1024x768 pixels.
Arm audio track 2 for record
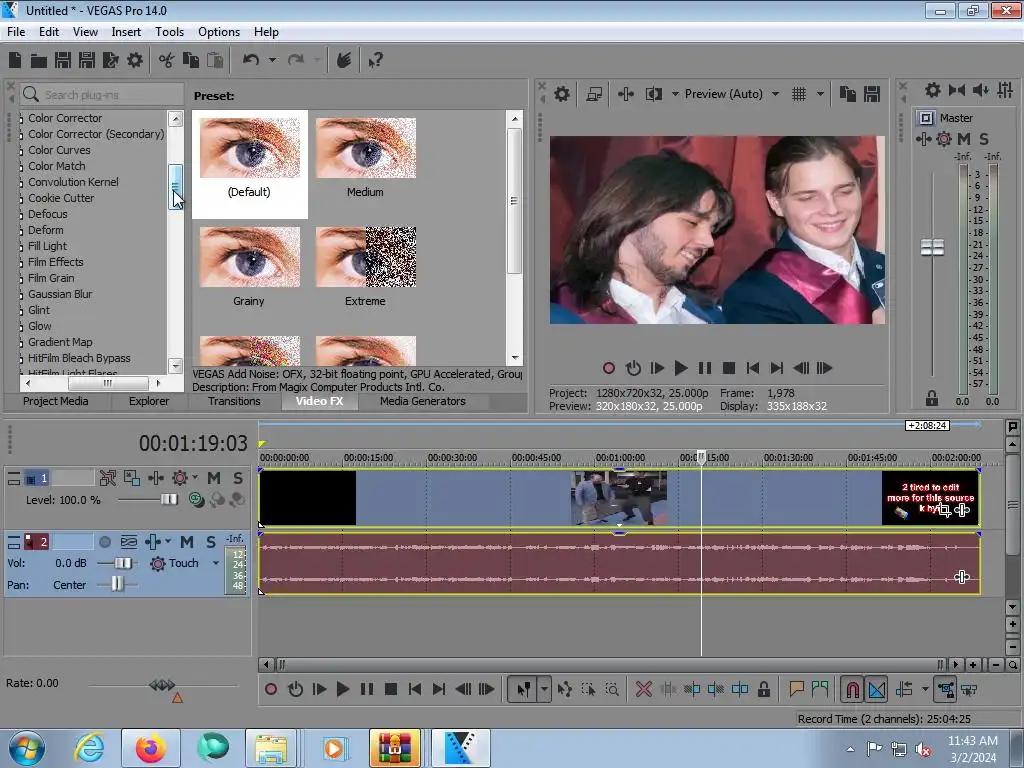pyautogui.click(x=104, y=541)
